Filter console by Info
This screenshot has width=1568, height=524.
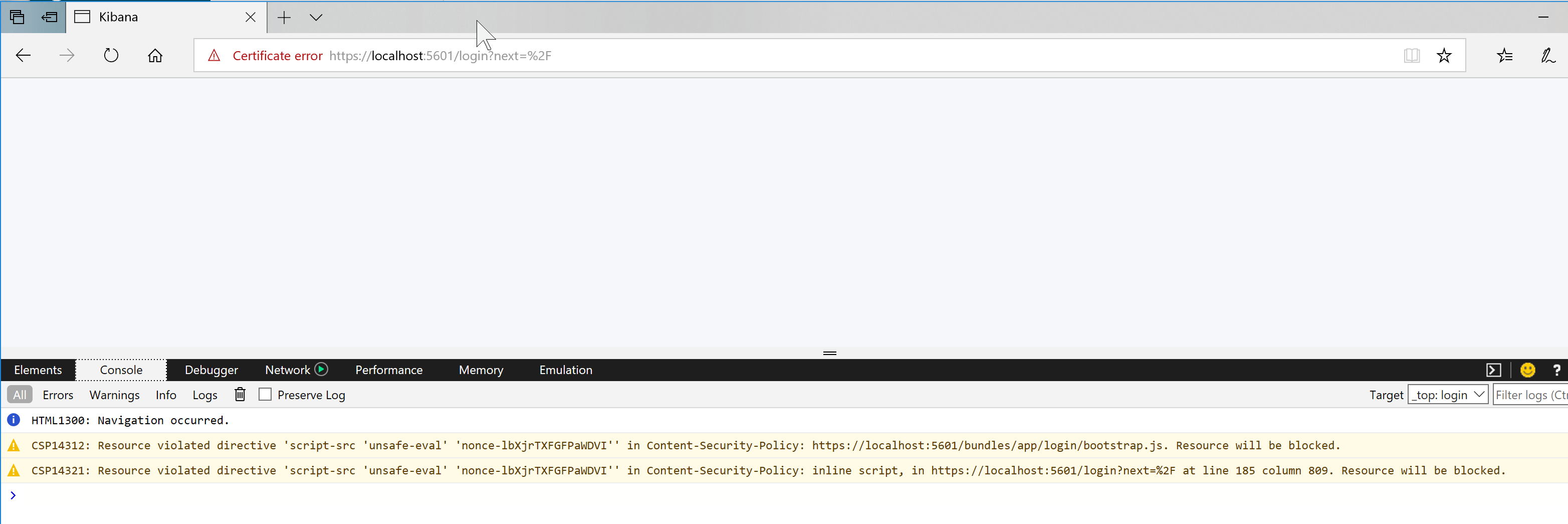coord(165,395)
